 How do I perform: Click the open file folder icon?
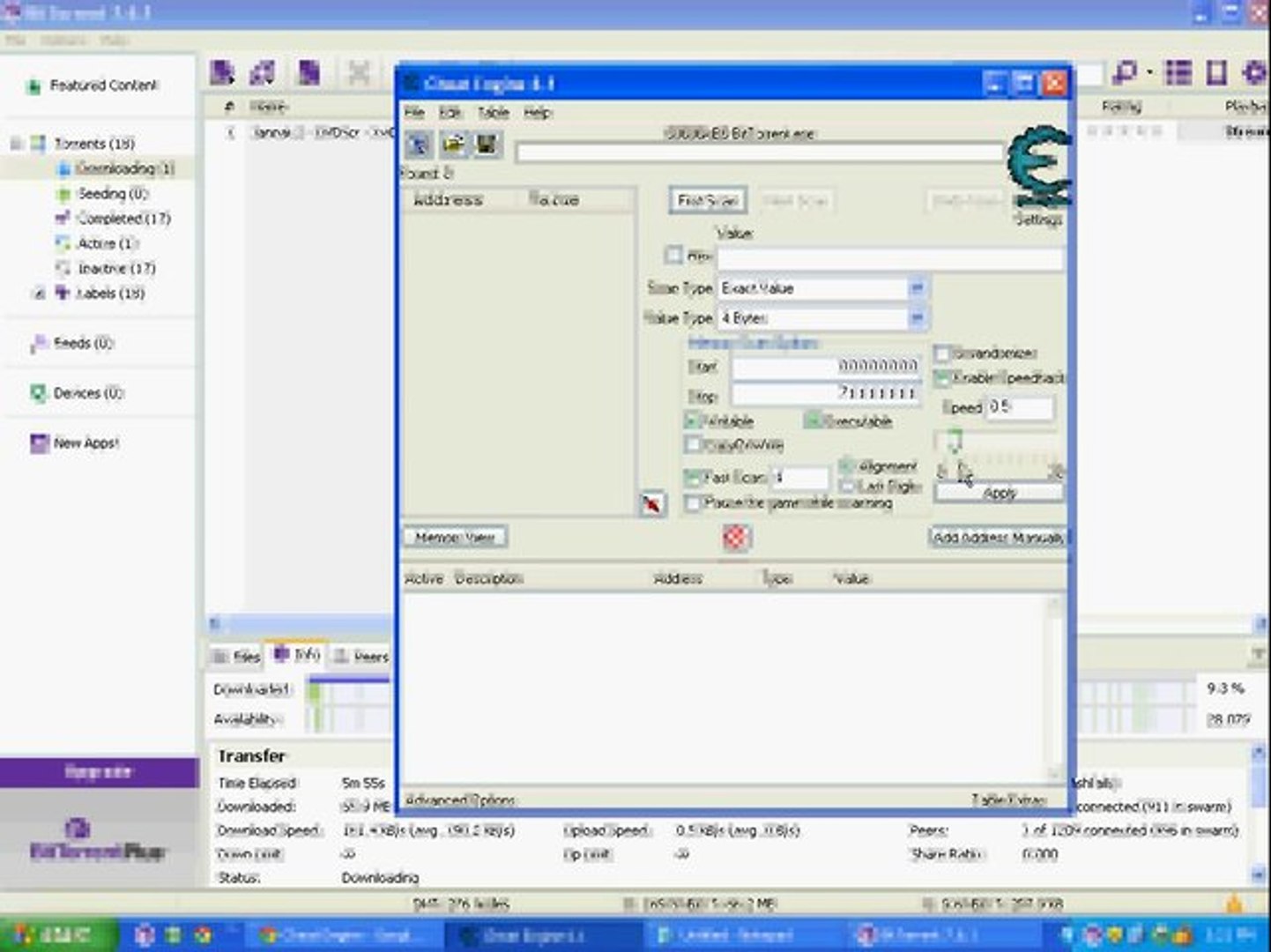(x=453, y=145)
